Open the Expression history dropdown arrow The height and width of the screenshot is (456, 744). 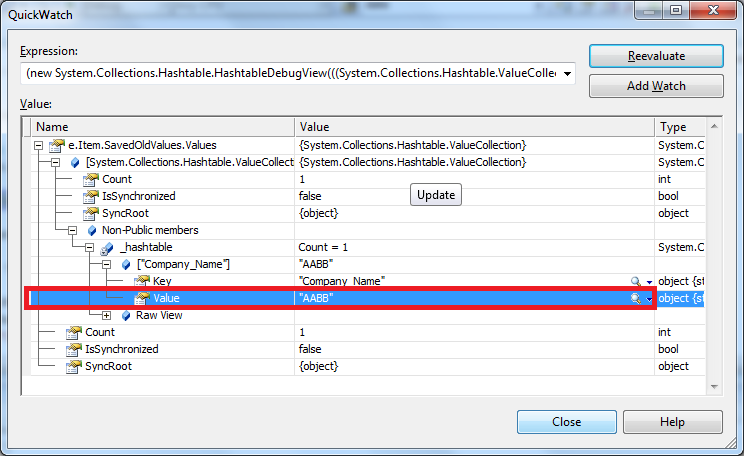pos(567,74)
